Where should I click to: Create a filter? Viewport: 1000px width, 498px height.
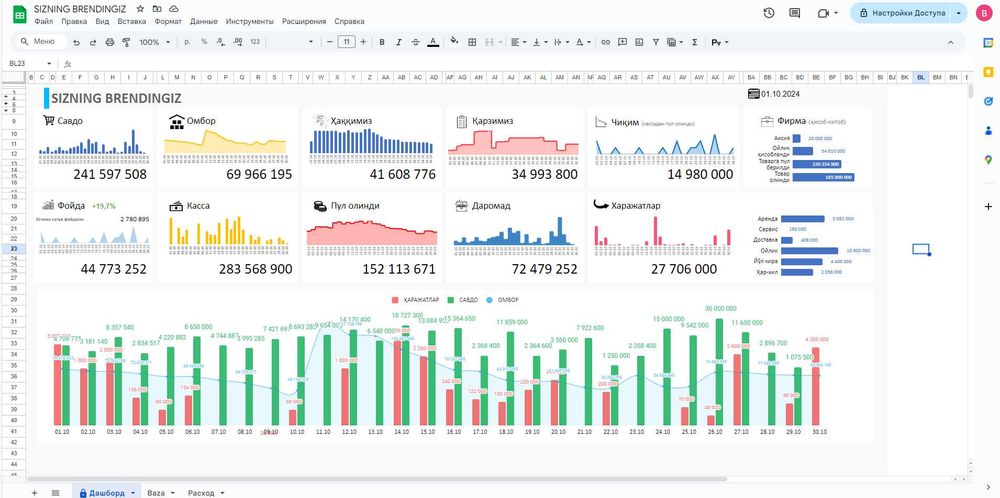pyautogui.click(x=656, y=42)
